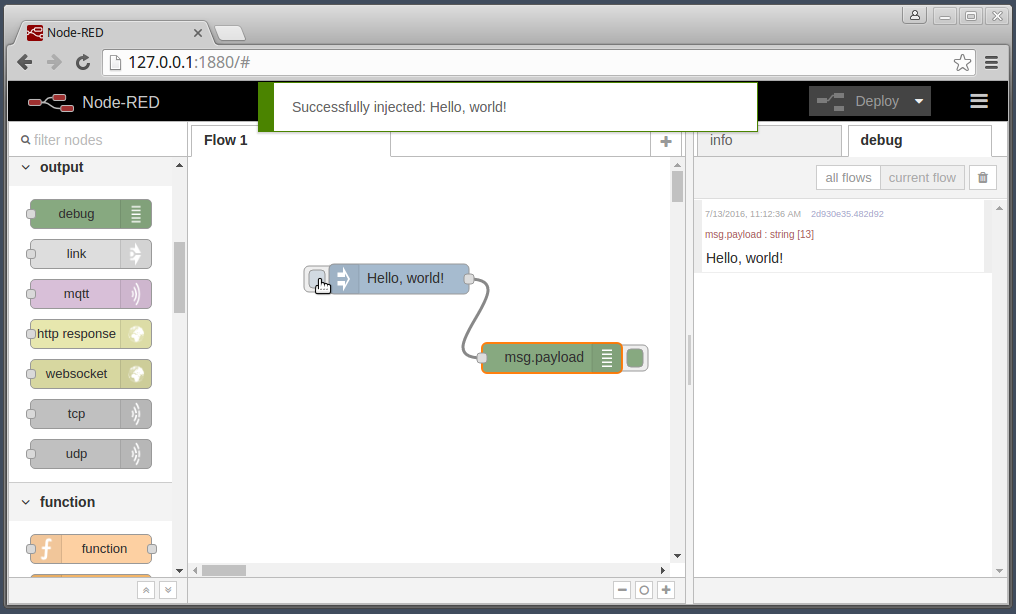Click the palette scroll up arrow
The height and width of the screenshot is (614, 1016).
tap(179, 166)
